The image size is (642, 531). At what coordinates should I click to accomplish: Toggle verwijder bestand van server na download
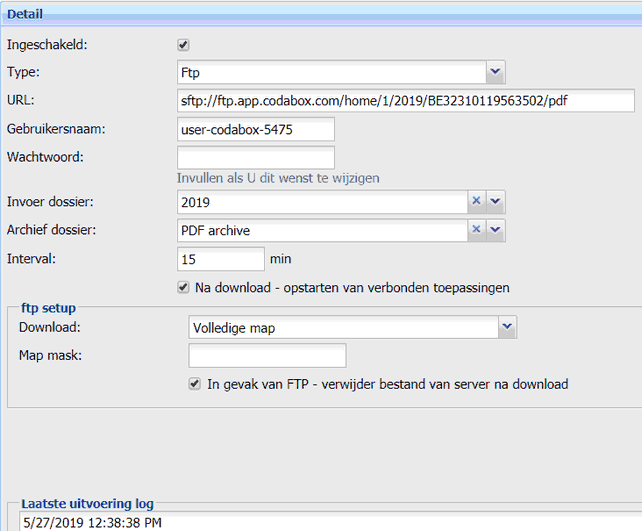(x=194, y=384)
